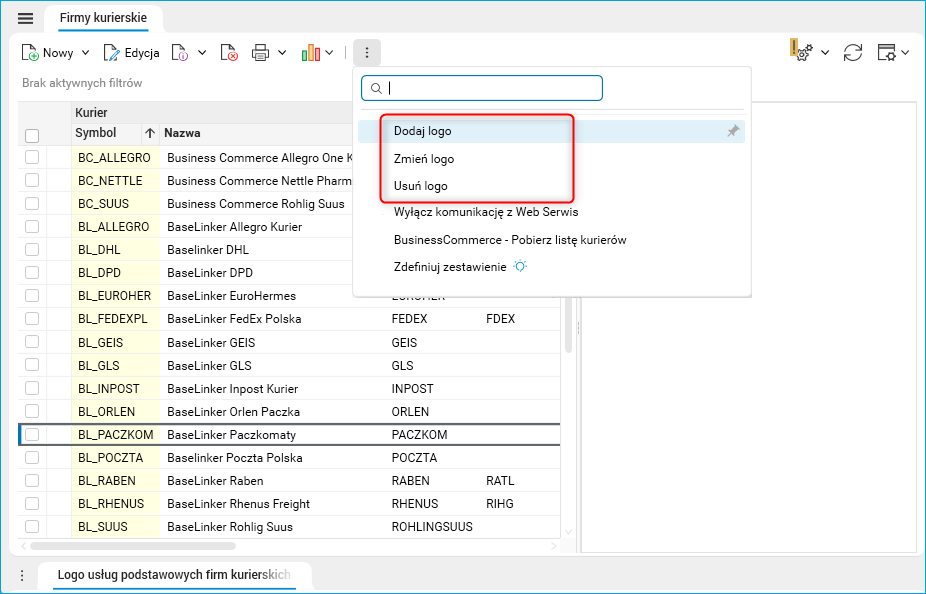Click the delete record icon
Screen dimensions: 926x594
229,53
